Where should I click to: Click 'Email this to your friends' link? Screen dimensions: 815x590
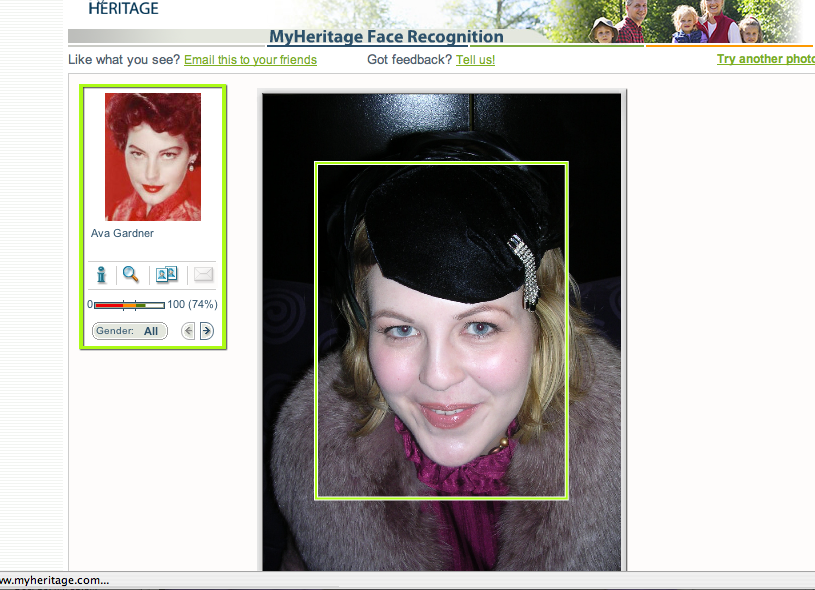tap(250, 60)
